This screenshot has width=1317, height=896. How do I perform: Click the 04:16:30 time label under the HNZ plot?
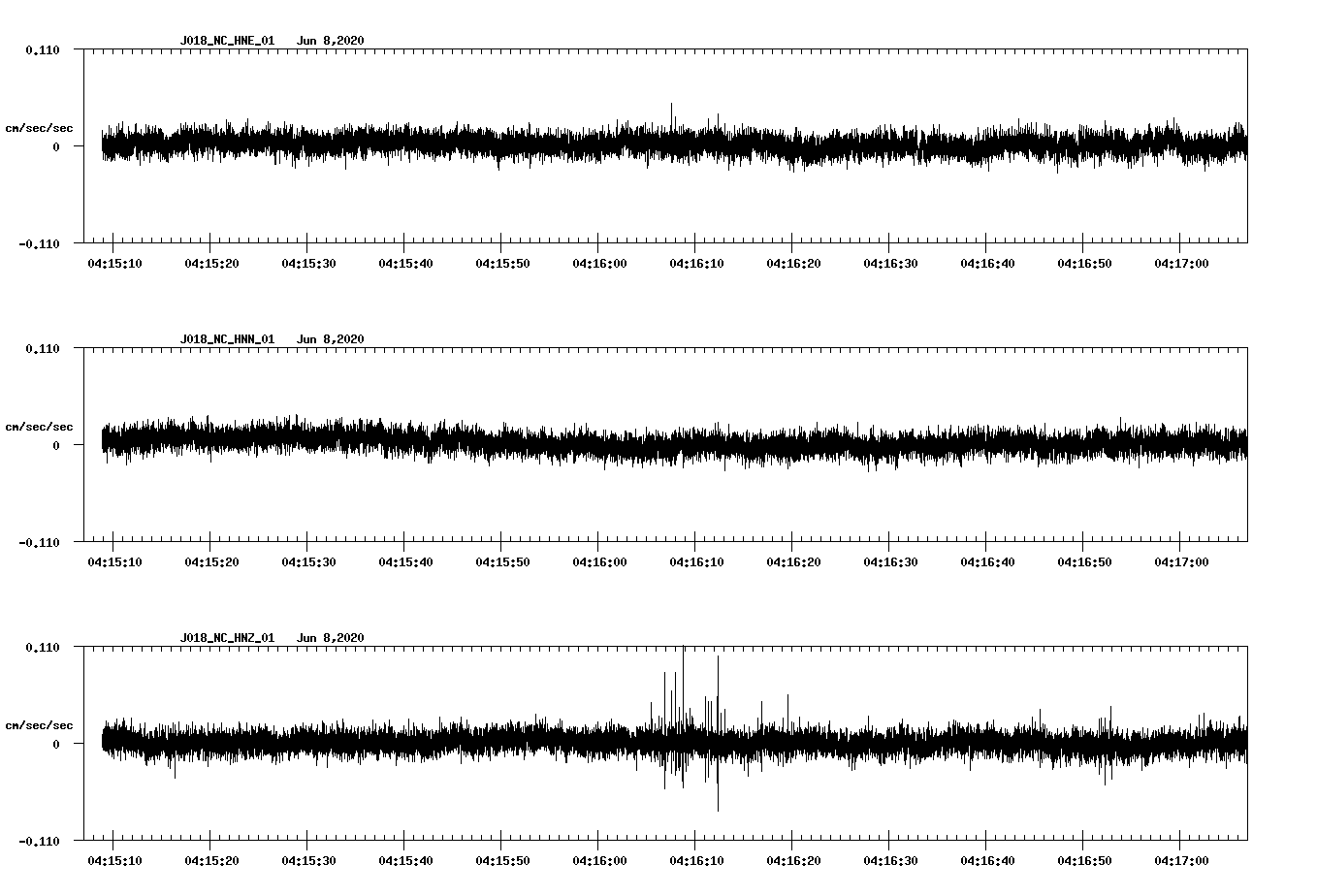pyautogui.click(x=890, y=861)
